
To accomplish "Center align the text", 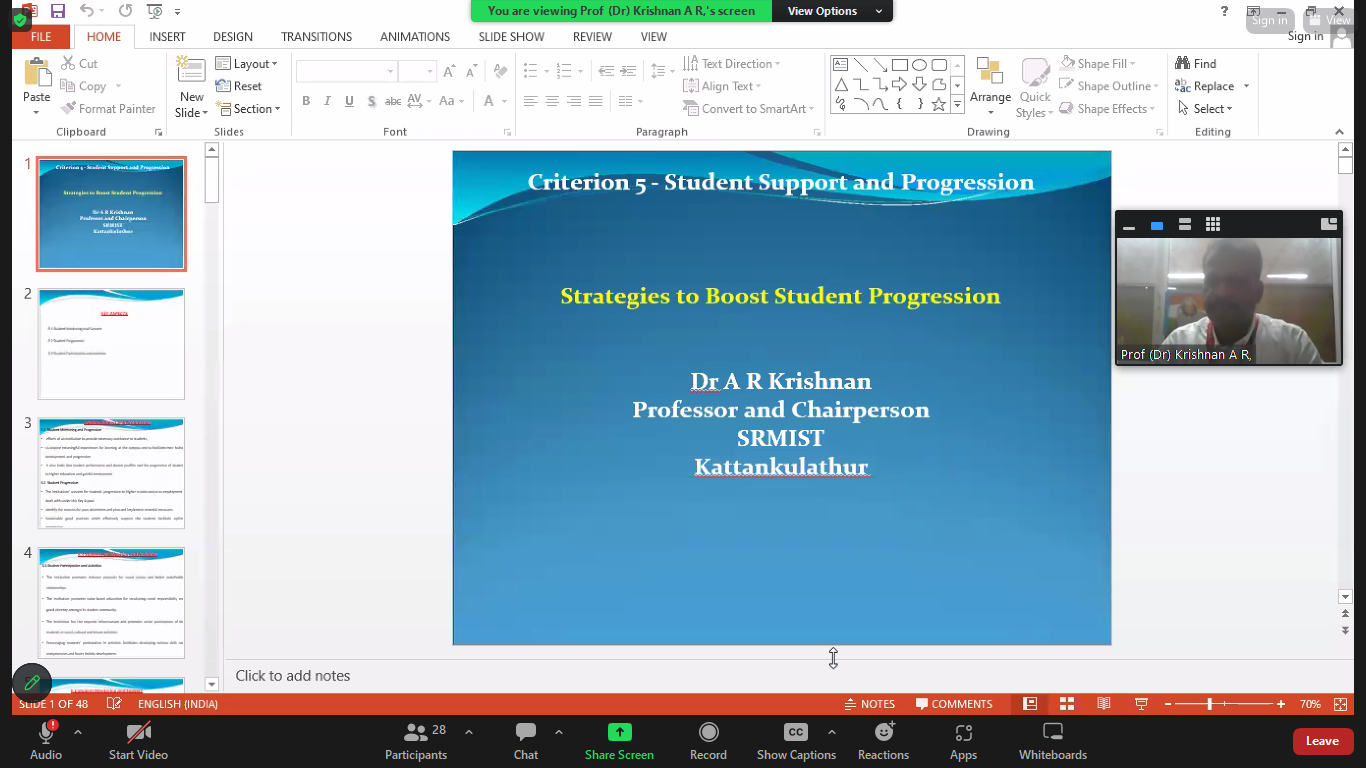I will [x=552, y=101].
